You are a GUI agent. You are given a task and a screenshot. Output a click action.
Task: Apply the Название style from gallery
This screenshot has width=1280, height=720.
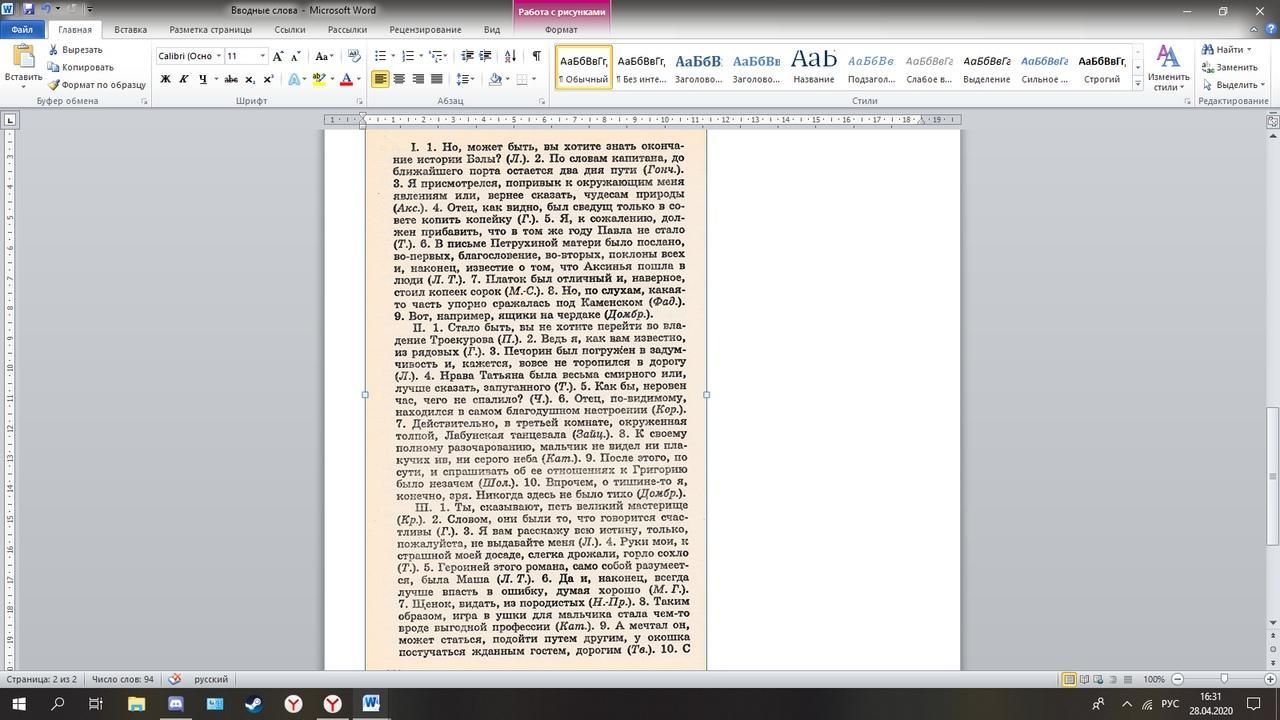813,67
